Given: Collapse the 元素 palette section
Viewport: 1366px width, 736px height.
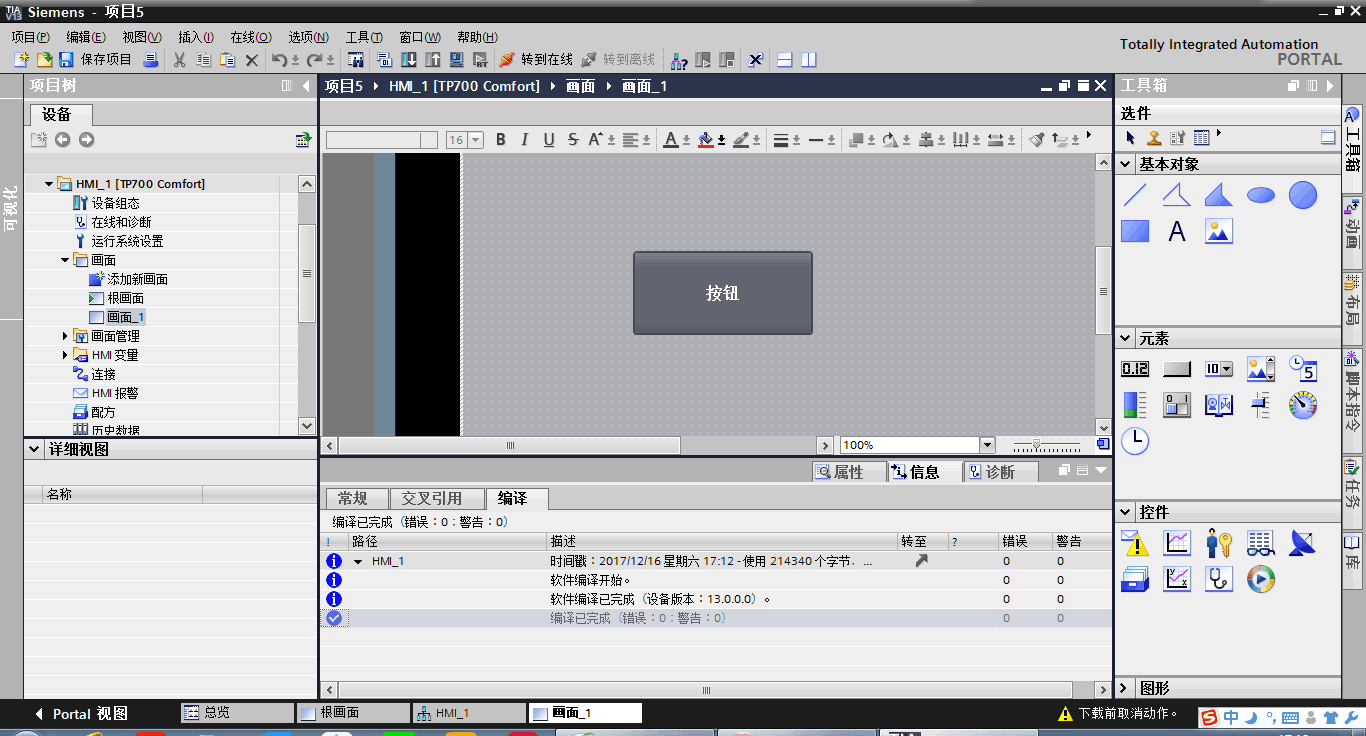Looking at the screenshot, I should coord(1126,339).
